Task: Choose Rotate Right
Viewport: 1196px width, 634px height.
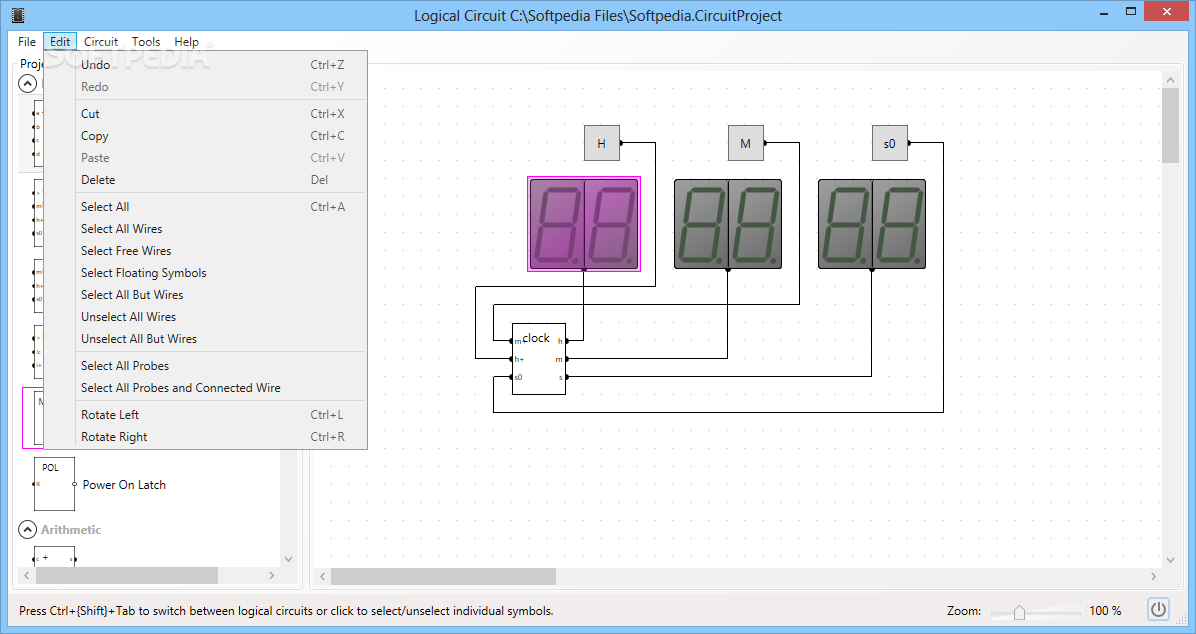Action: (x=206, y=437)
